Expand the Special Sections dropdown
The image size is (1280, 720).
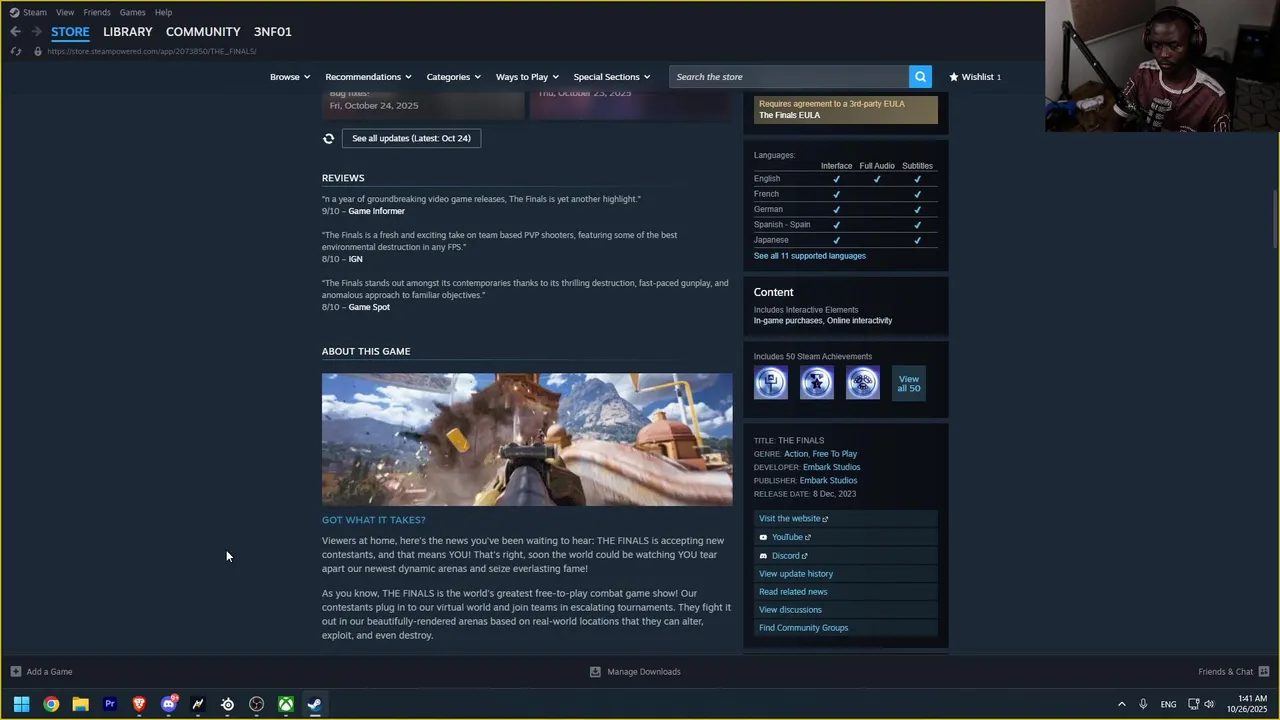(611, 77)
